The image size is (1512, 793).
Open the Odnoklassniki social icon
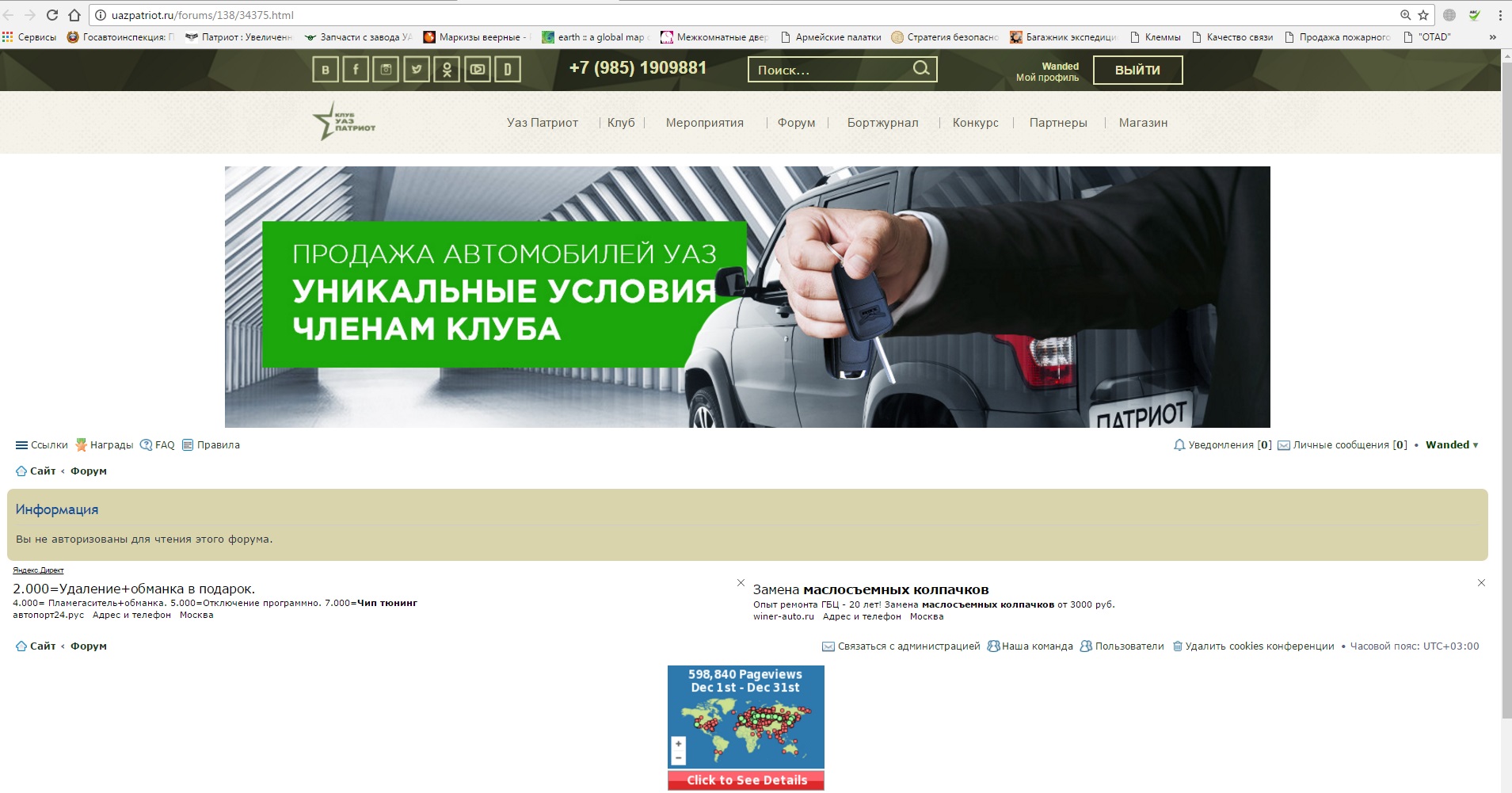[x=447, y=70]
